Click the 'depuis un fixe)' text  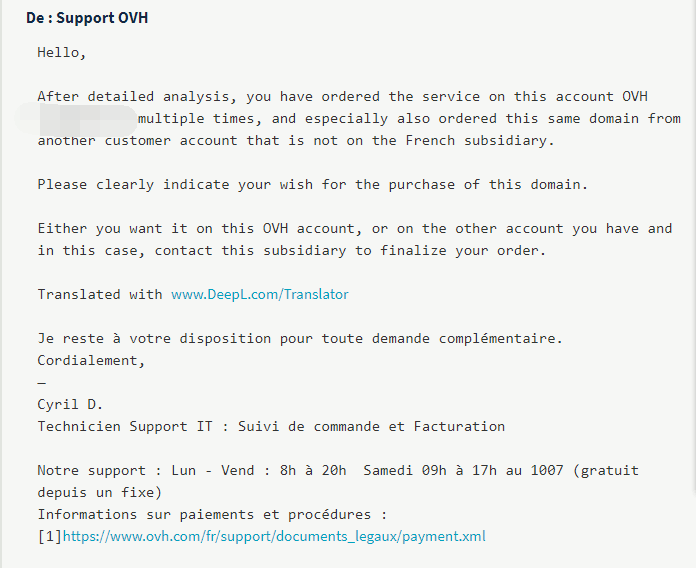(99, 493)
